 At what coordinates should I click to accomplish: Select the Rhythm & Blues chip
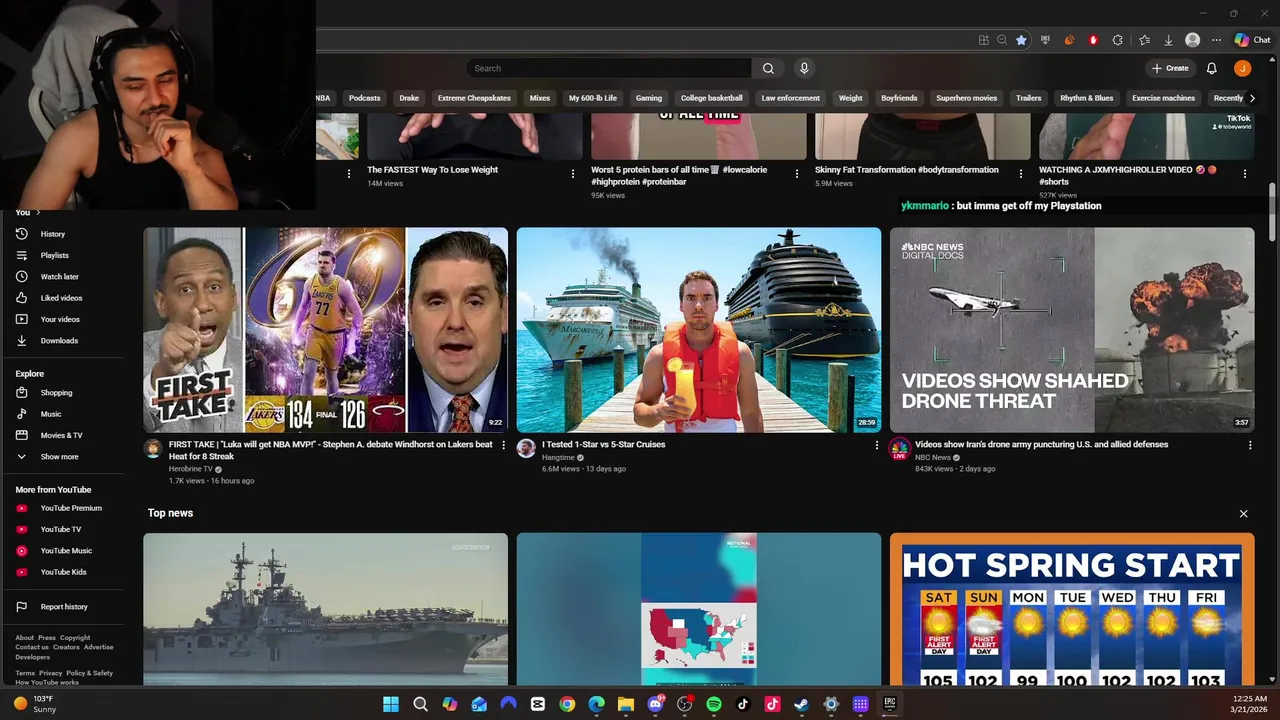pyautogui.click(x=1087, y=98)
